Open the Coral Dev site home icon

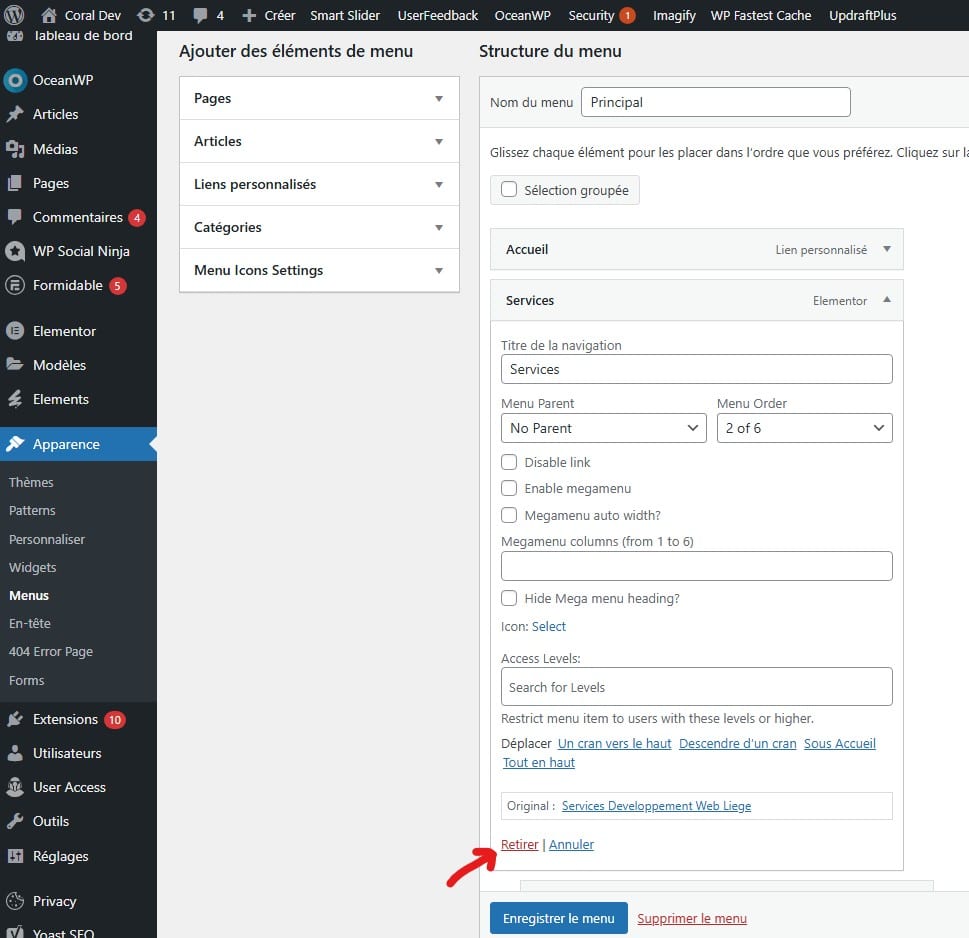pos(48,15)
